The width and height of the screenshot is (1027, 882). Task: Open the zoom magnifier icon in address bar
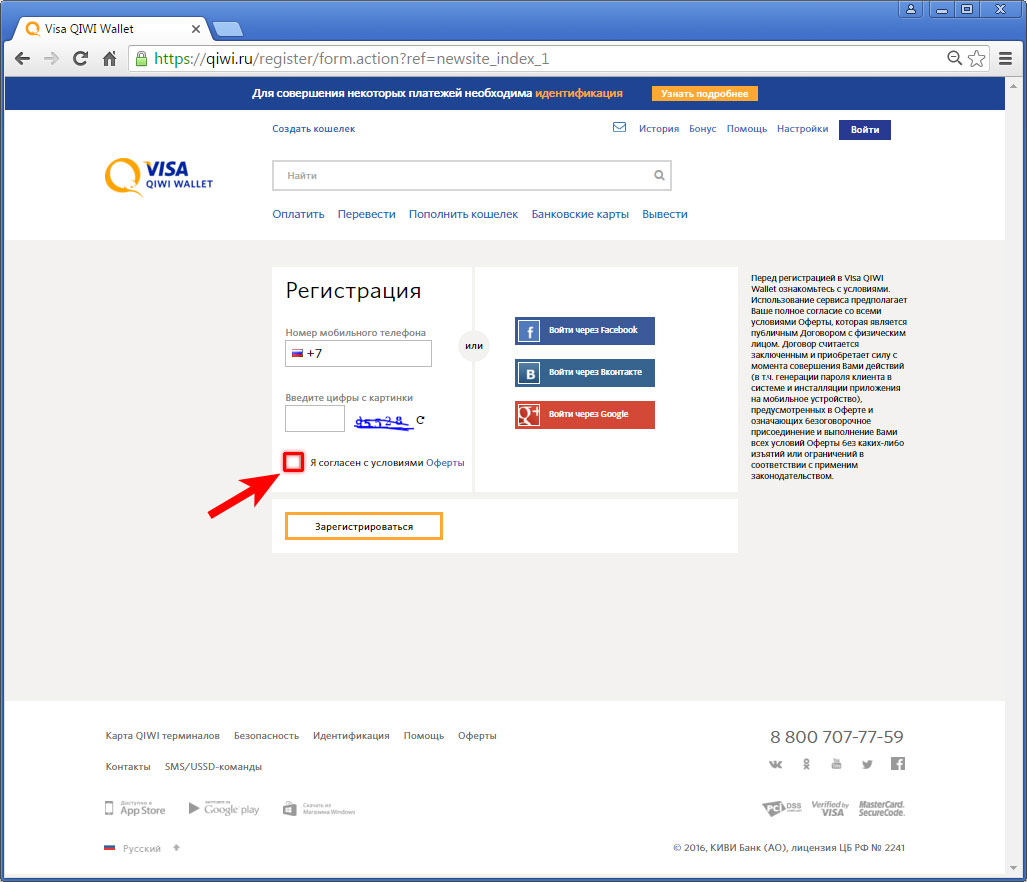[954, 58]
